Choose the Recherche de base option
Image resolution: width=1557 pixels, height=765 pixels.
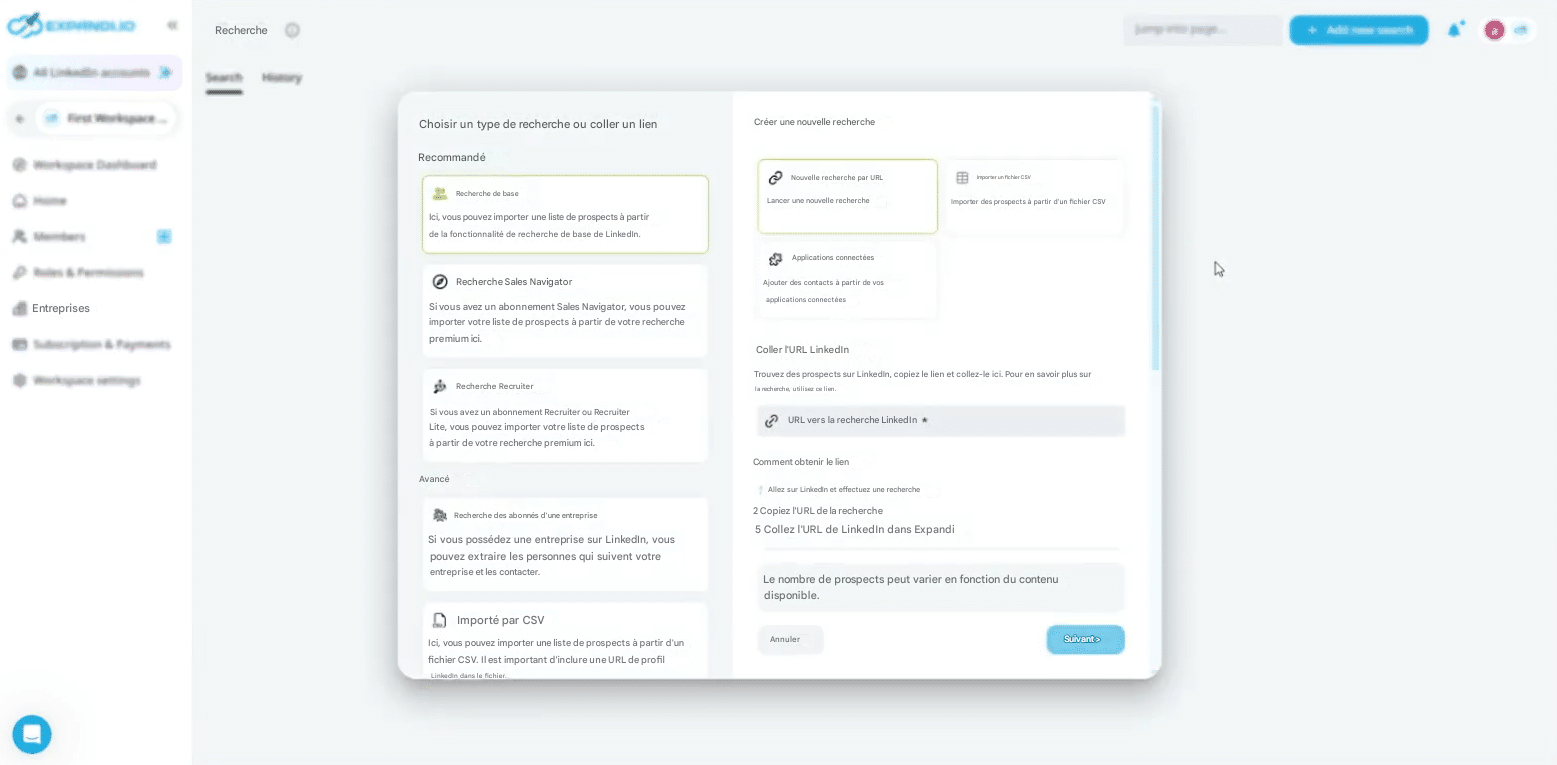[565, 214]
